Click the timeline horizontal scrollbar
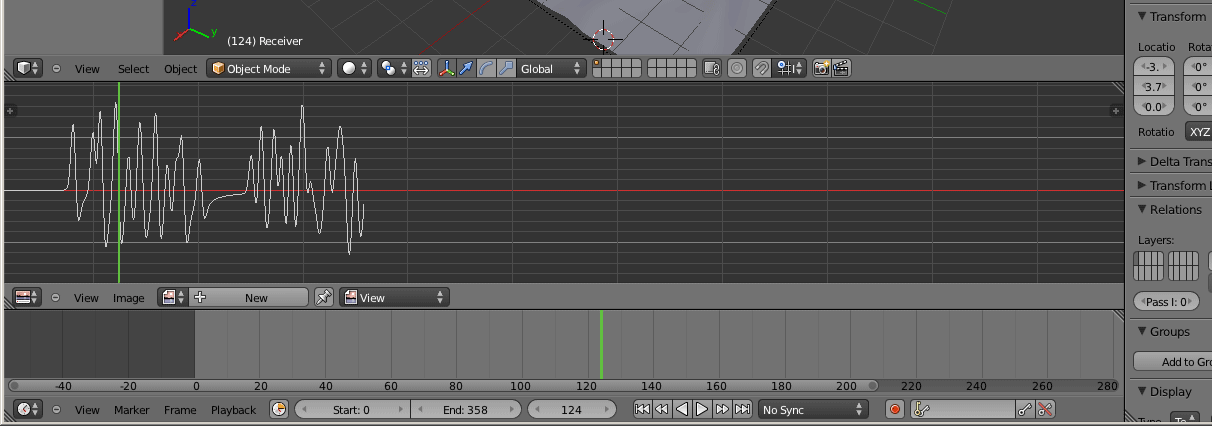Viewport: 1212px width, 426px height. click(x=443, y=385)
